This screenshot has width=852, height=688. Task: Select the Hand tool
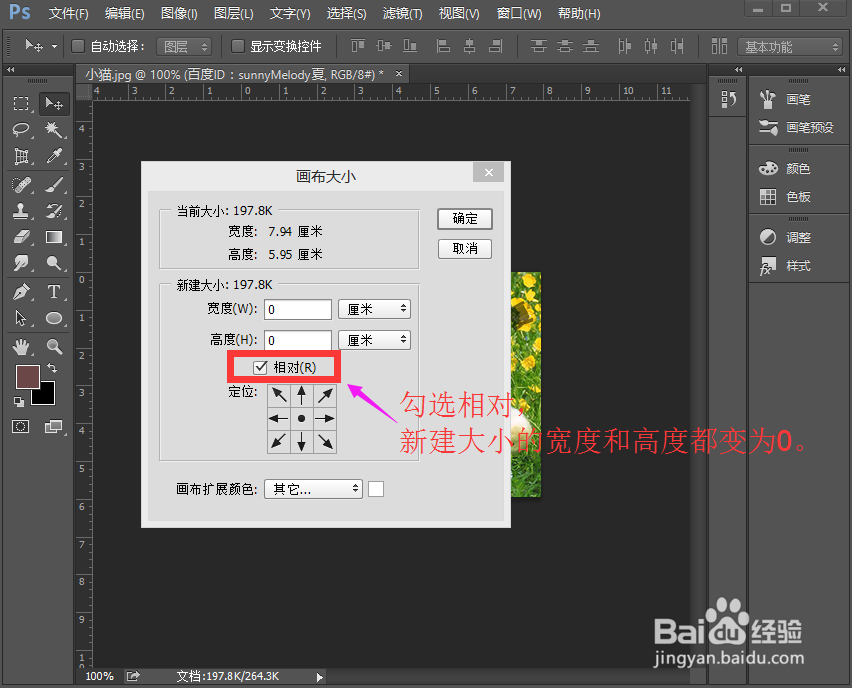(21, 346)
